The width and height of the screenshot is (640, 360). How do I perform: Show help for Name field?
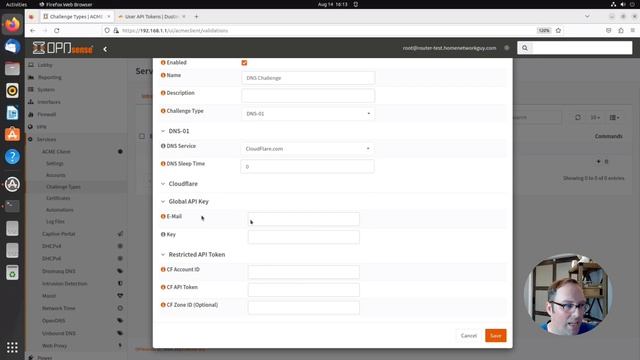click(163, 75)
